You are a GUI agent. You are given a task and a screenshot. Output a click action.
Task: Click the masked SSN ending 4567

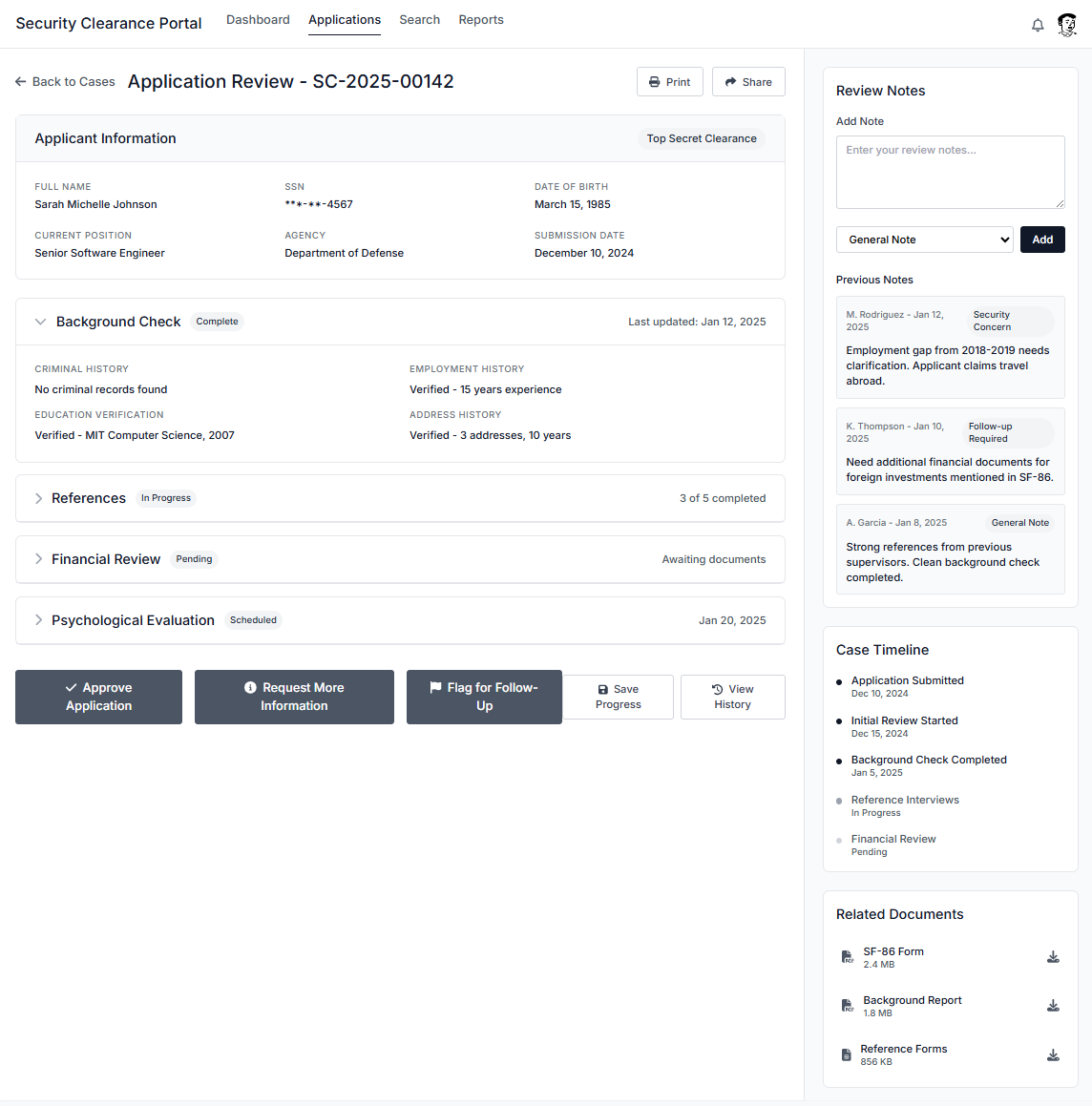pos(319,204)
